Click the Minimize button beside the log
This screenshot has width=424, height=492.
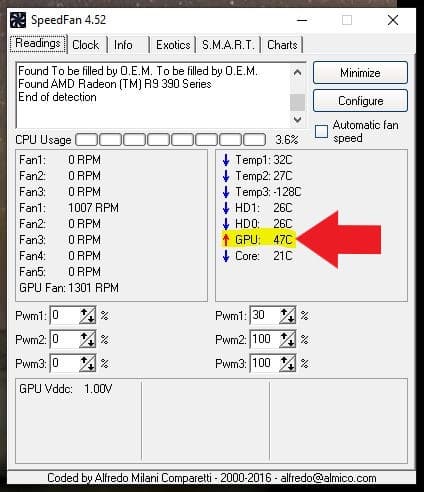(360, 73)
